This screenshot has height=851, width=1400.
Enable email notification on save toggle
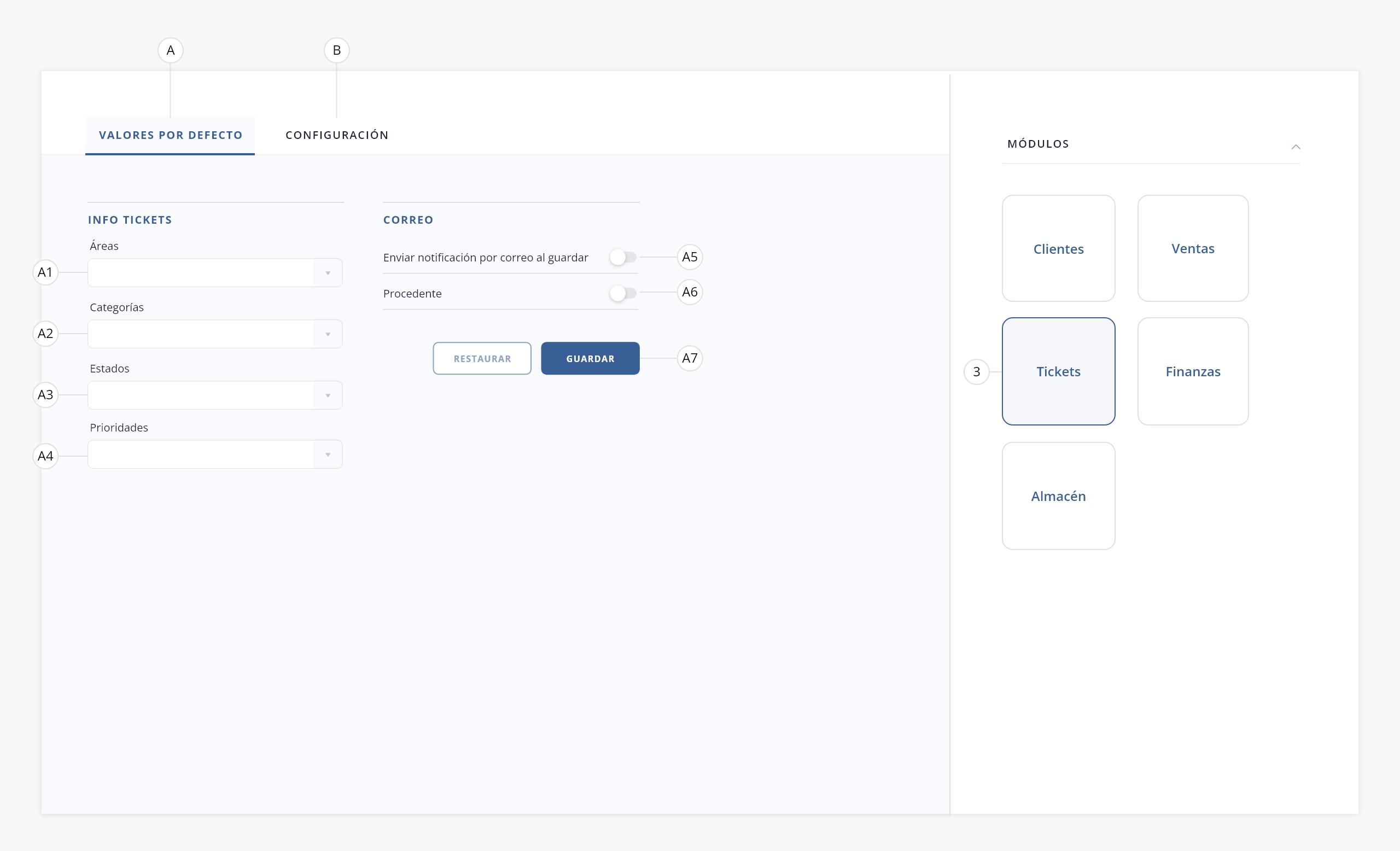click(x=623, y=258)
